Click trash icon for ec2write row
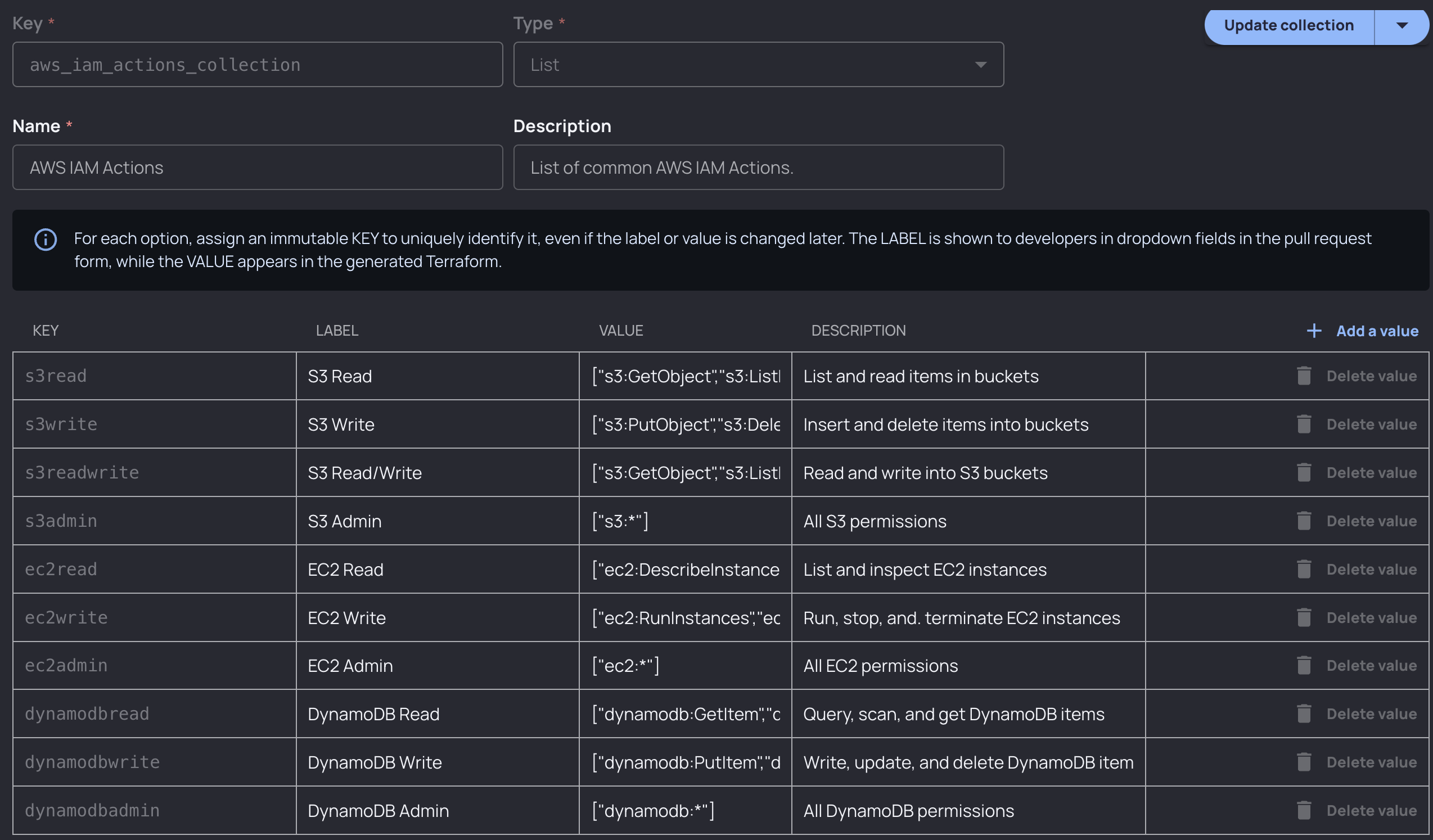The height and width of the screenshot is (840, 1433). tap(1304, 617)
